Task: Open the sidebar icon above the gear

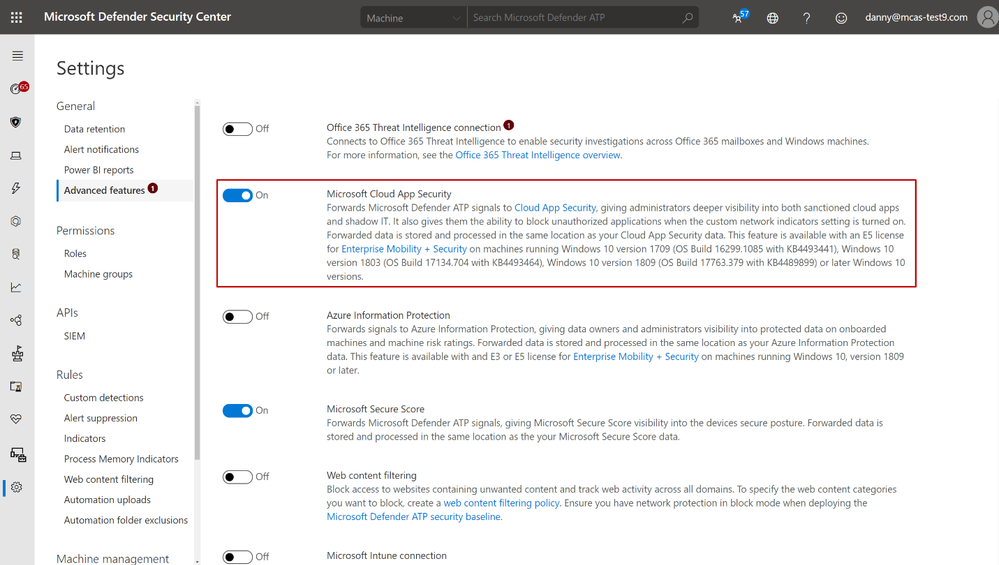Action: [18, 455]
